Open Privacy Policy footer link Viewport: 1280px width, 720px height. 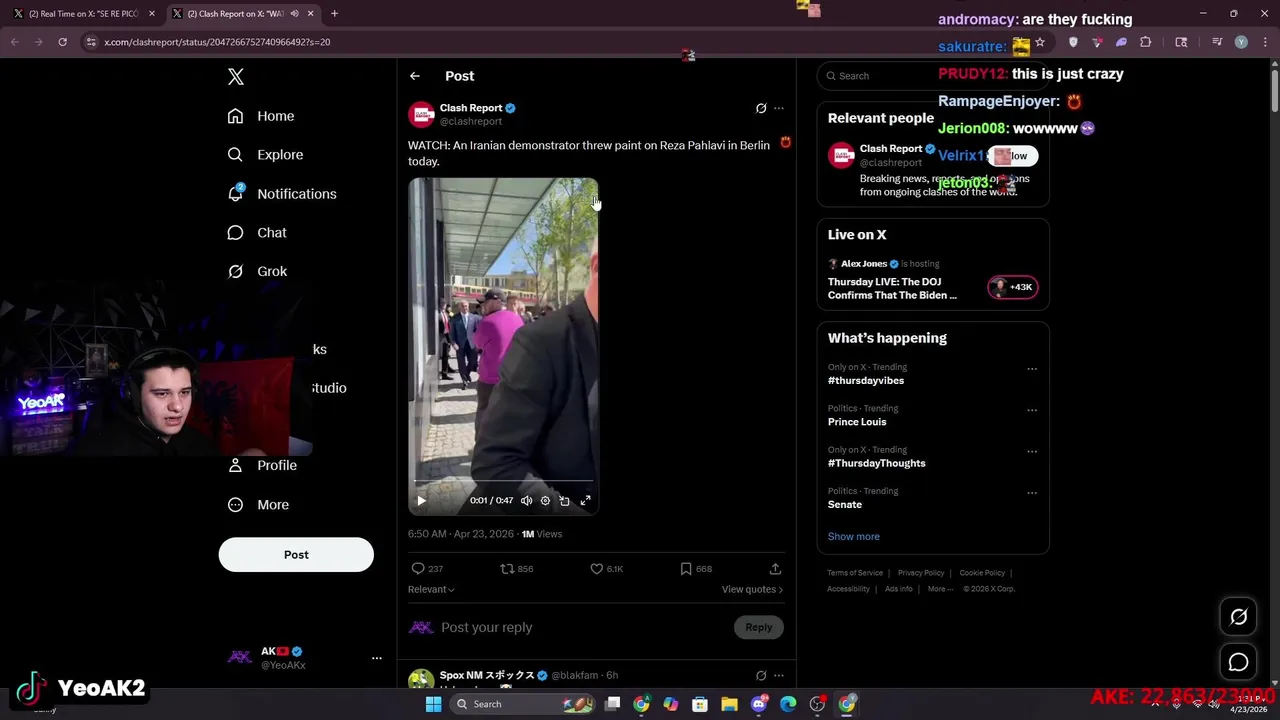[921, 573]
